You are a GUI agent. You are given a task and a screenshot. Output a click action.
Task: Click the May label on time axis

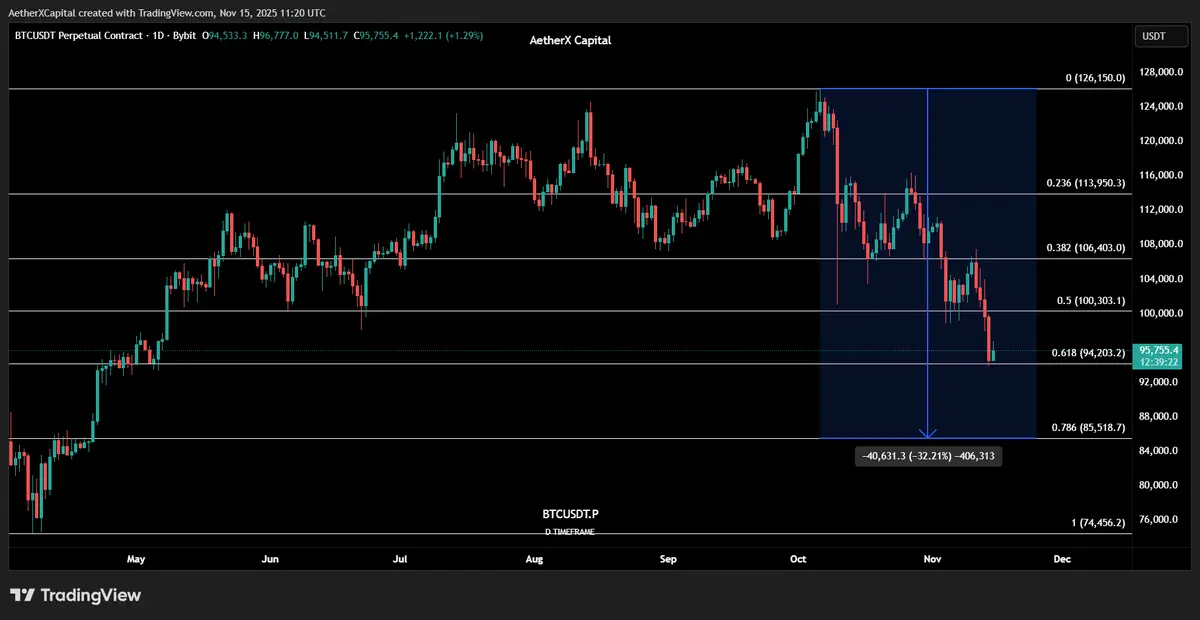pyautogui.click(x=136, y=560)
